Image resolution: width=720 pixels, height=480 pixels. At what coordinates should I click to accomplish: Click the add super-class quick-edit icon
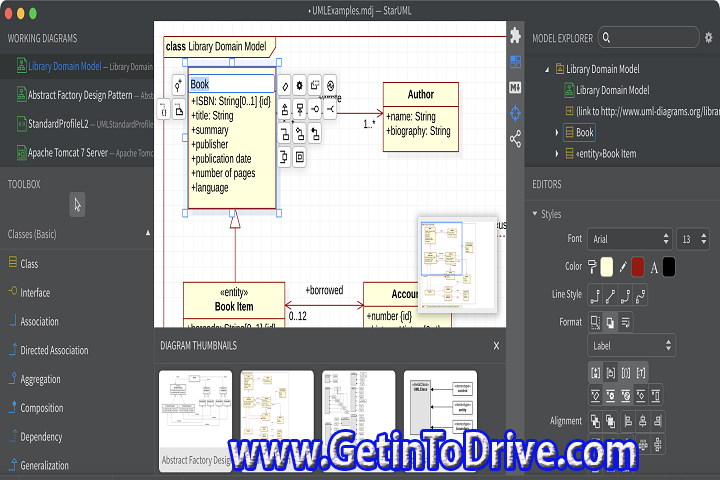click(300, 109)
